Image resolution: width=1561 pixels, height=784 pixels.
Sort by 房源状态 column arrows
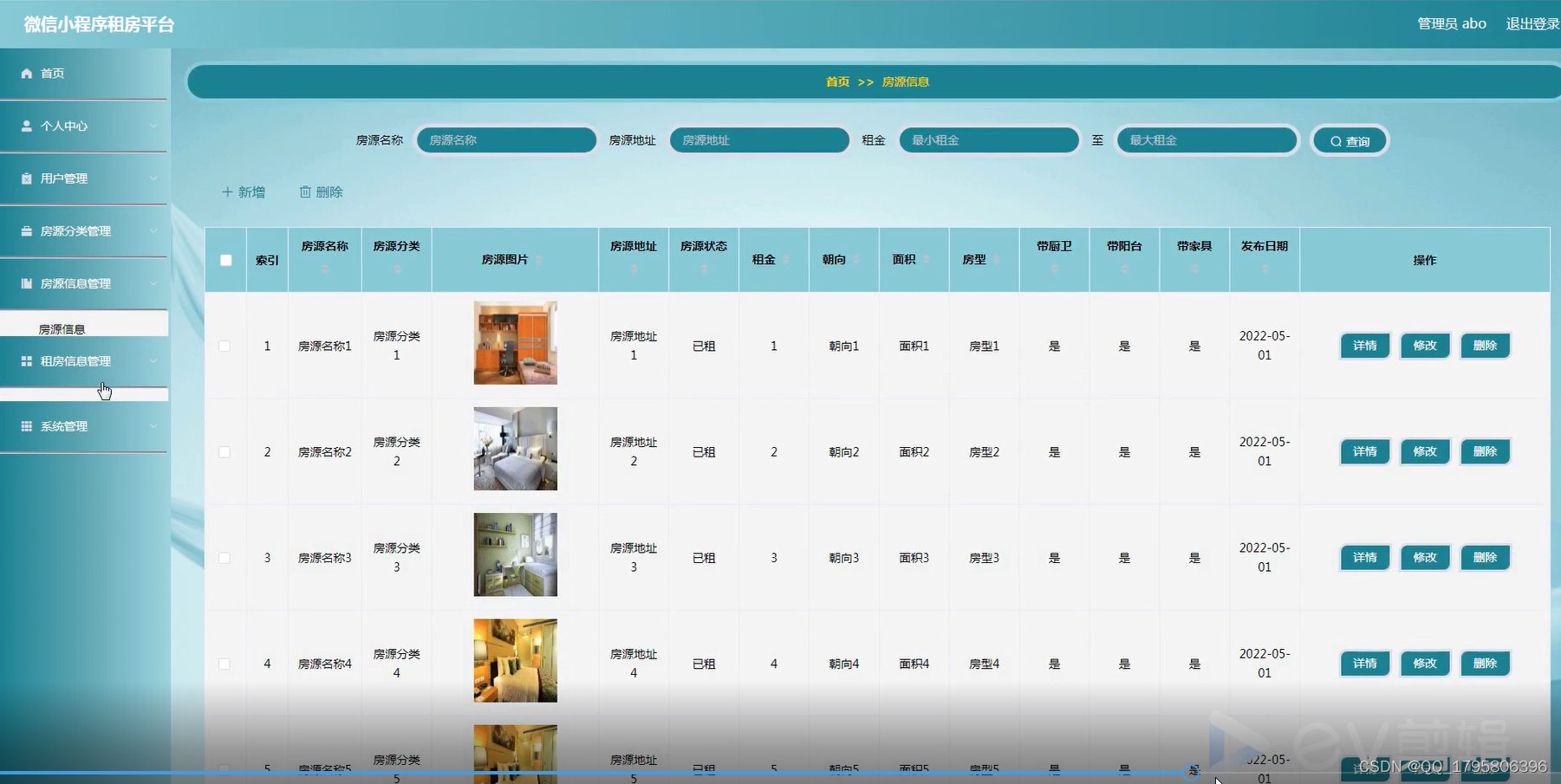pyautogui.click(x=704, y=269)
